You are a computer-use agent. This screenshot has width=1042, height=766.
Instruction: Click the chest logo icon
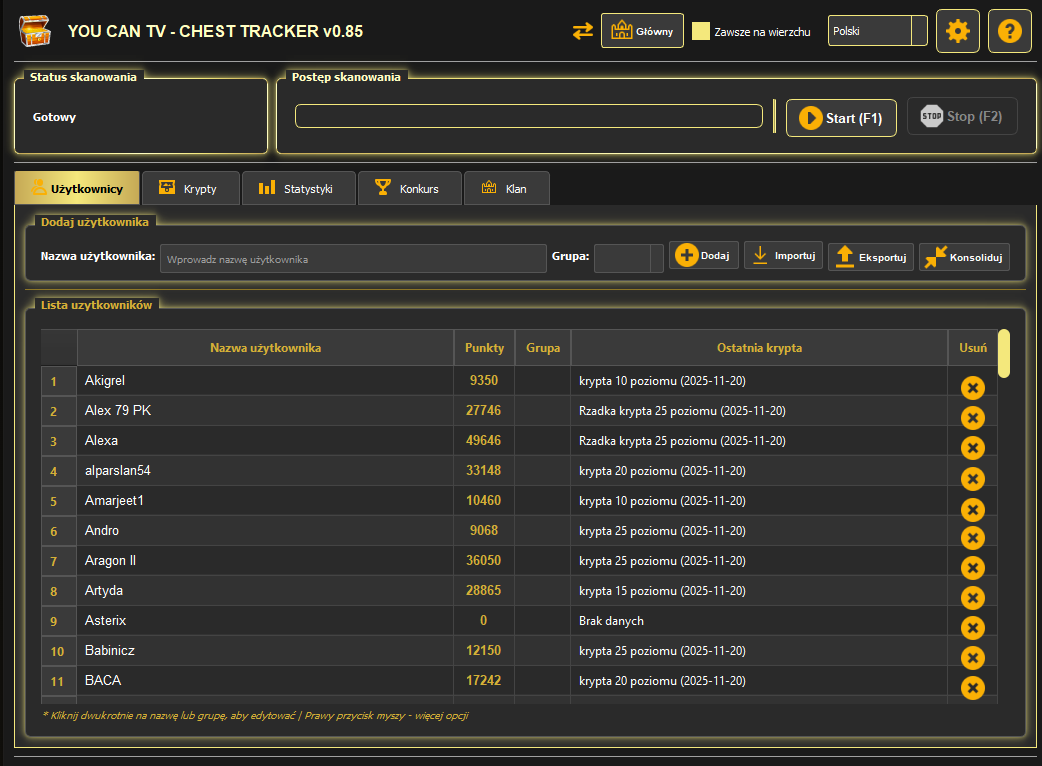[x=36, y=30]
